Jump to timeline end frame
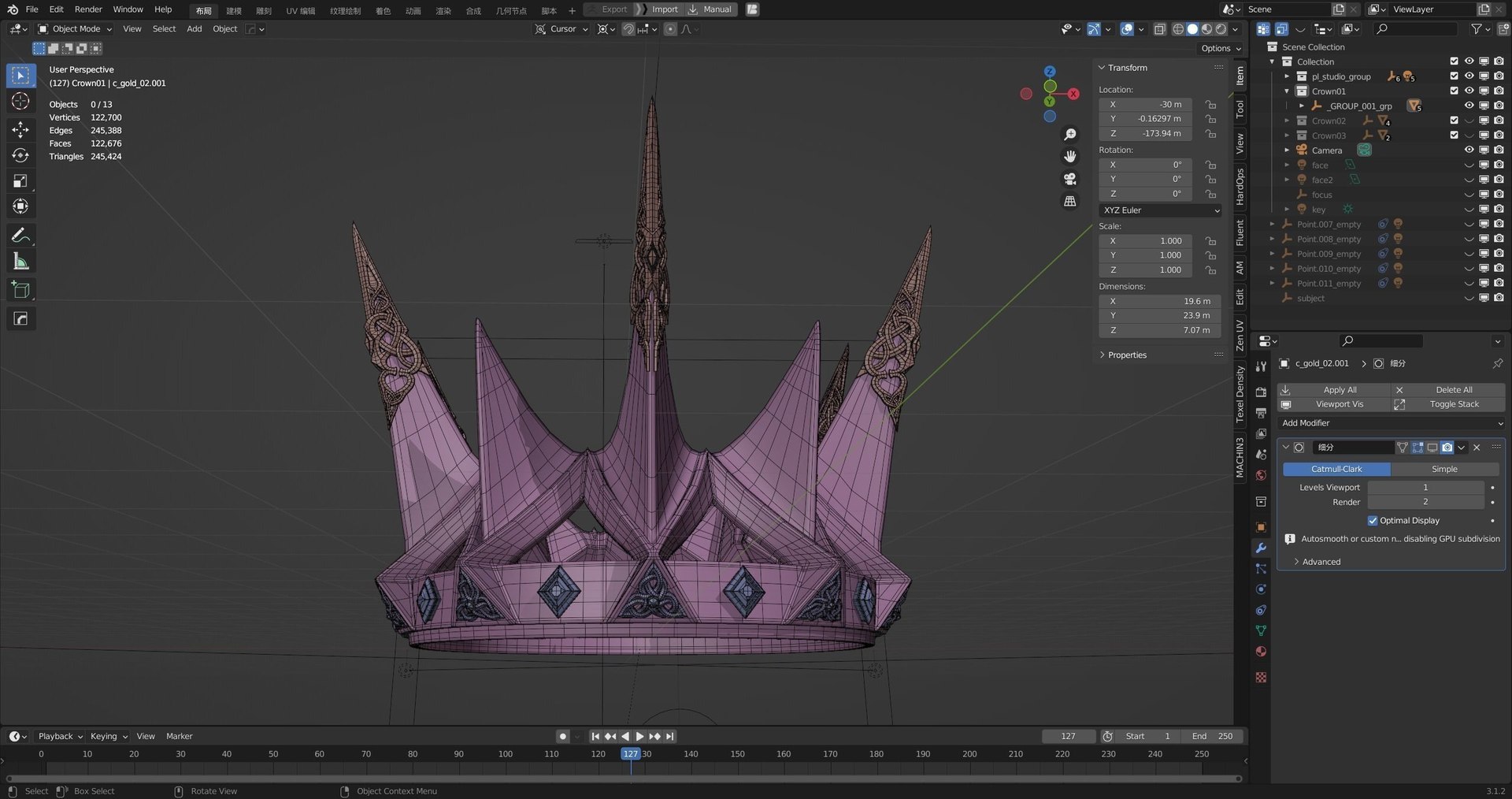1512x799 pixels. point(669,736)
